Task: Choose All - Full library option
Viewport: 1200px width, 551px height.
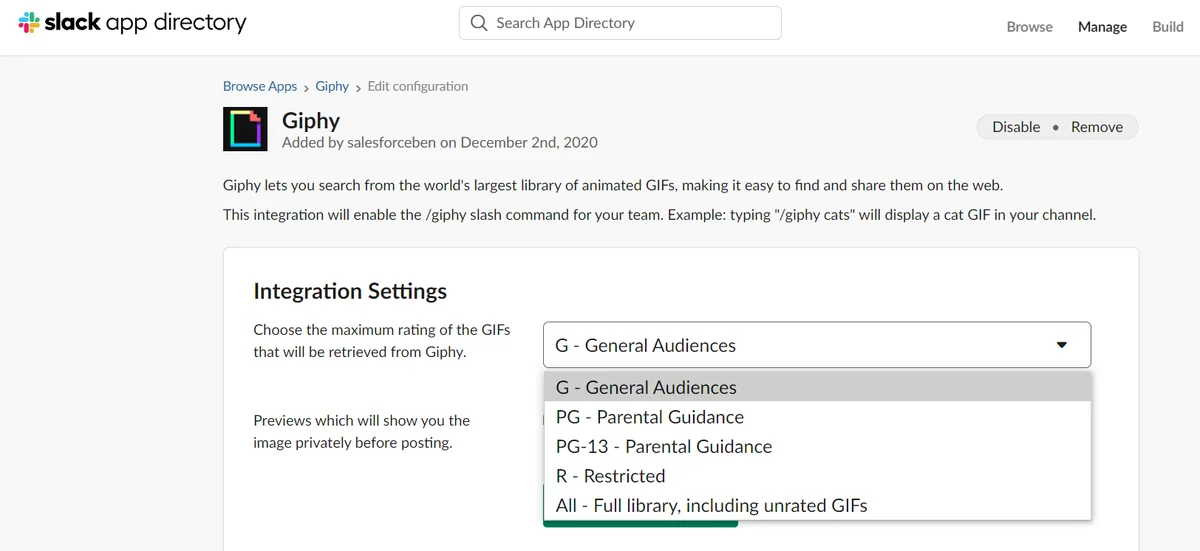Action: point(817,505)
